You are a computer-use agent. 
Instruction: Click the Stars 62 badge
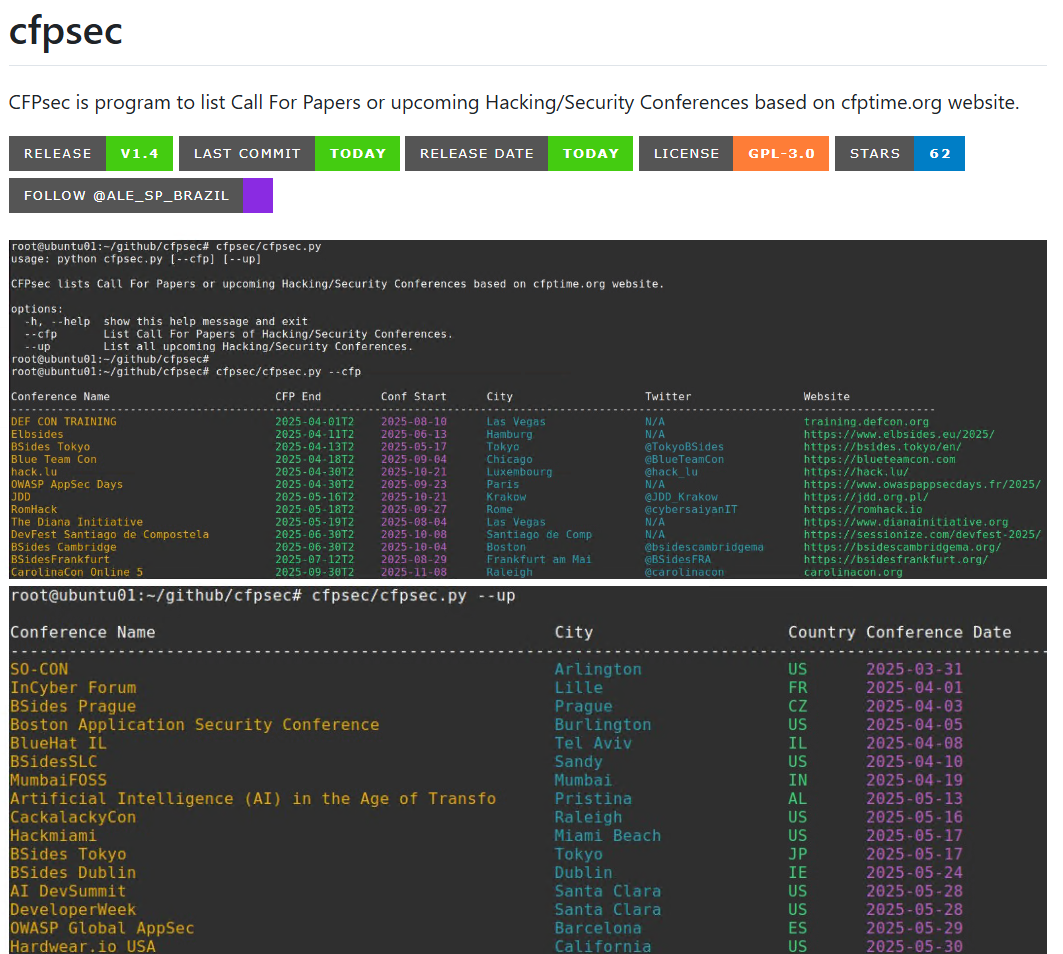pyautogui.click(x=900, y=153)
